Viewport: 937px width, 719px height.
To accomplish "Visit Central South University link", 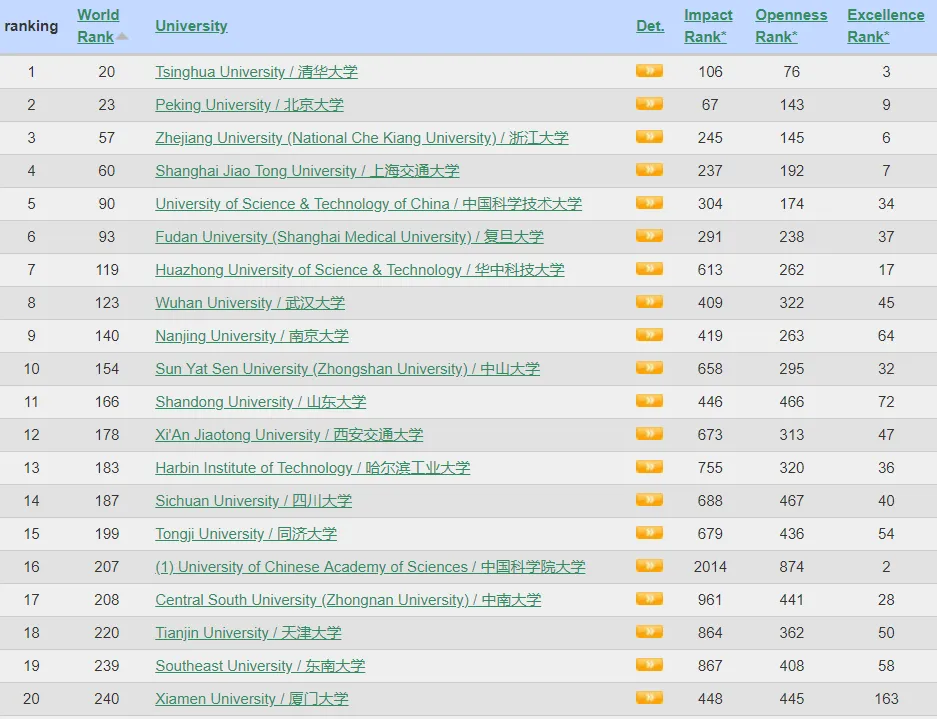I will coord(348,600).
